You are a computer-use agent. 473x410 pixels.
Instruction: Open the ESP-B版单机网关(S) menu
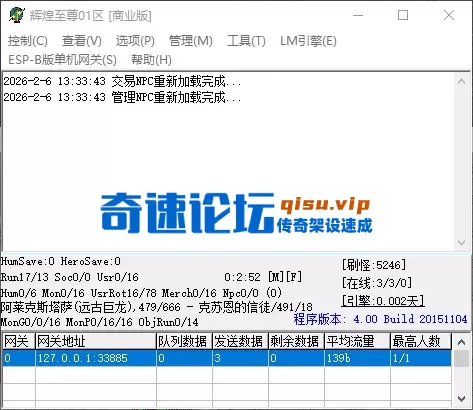point(62,60)
